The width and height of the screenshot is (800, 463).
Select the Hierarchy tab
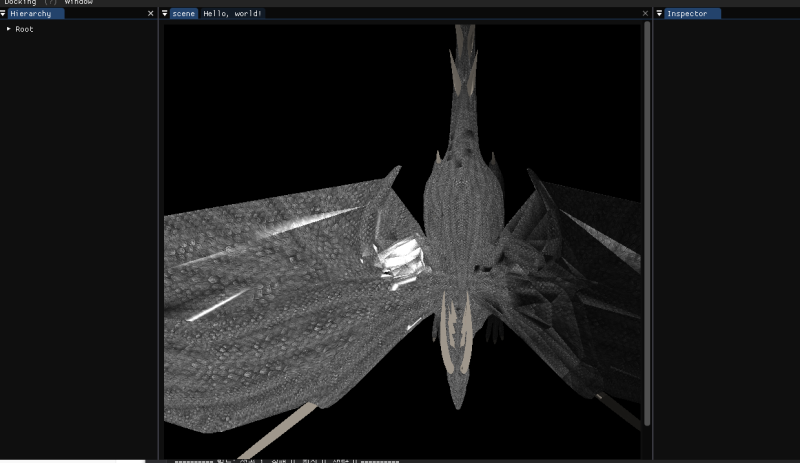click(x=36, y=14)
